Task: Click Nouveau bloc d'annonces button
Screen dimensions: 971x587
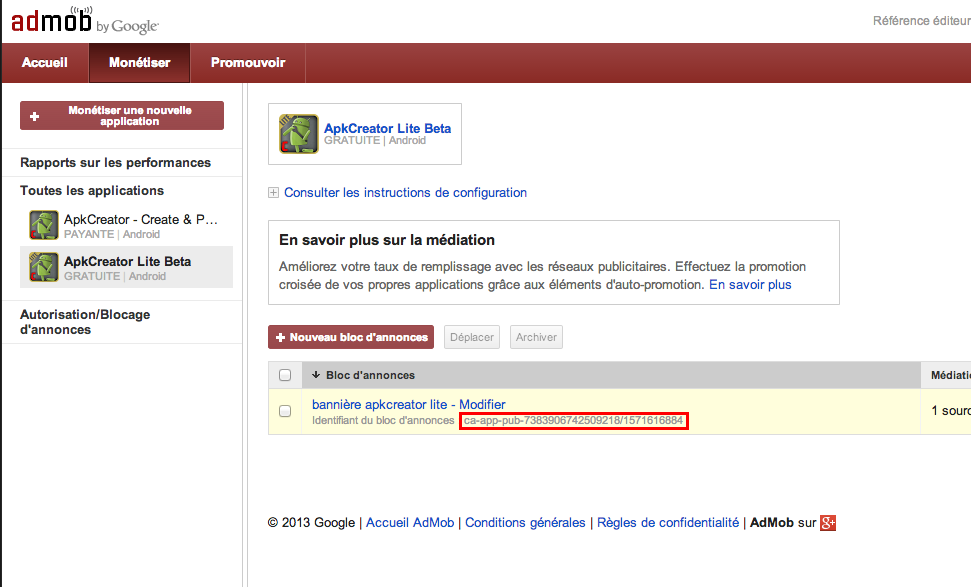Action: click(351, 337)
